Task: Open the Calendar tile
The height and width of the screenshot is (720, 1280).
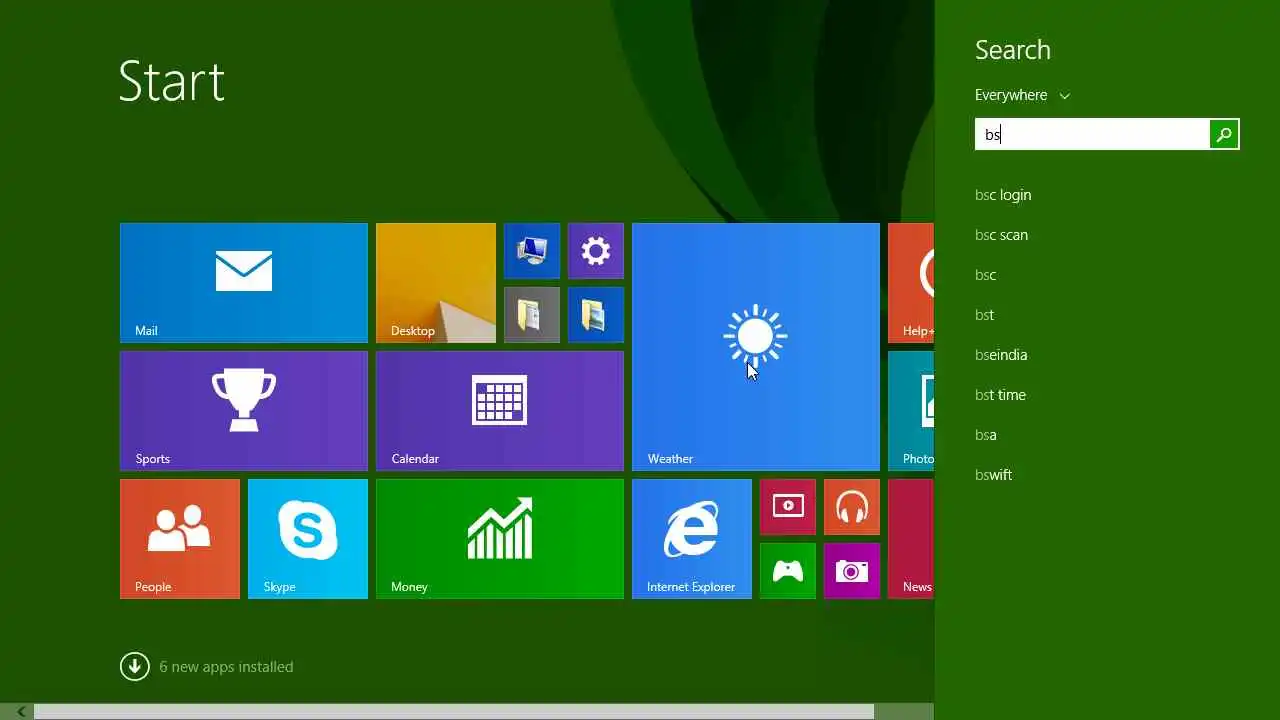Action: 500,411
